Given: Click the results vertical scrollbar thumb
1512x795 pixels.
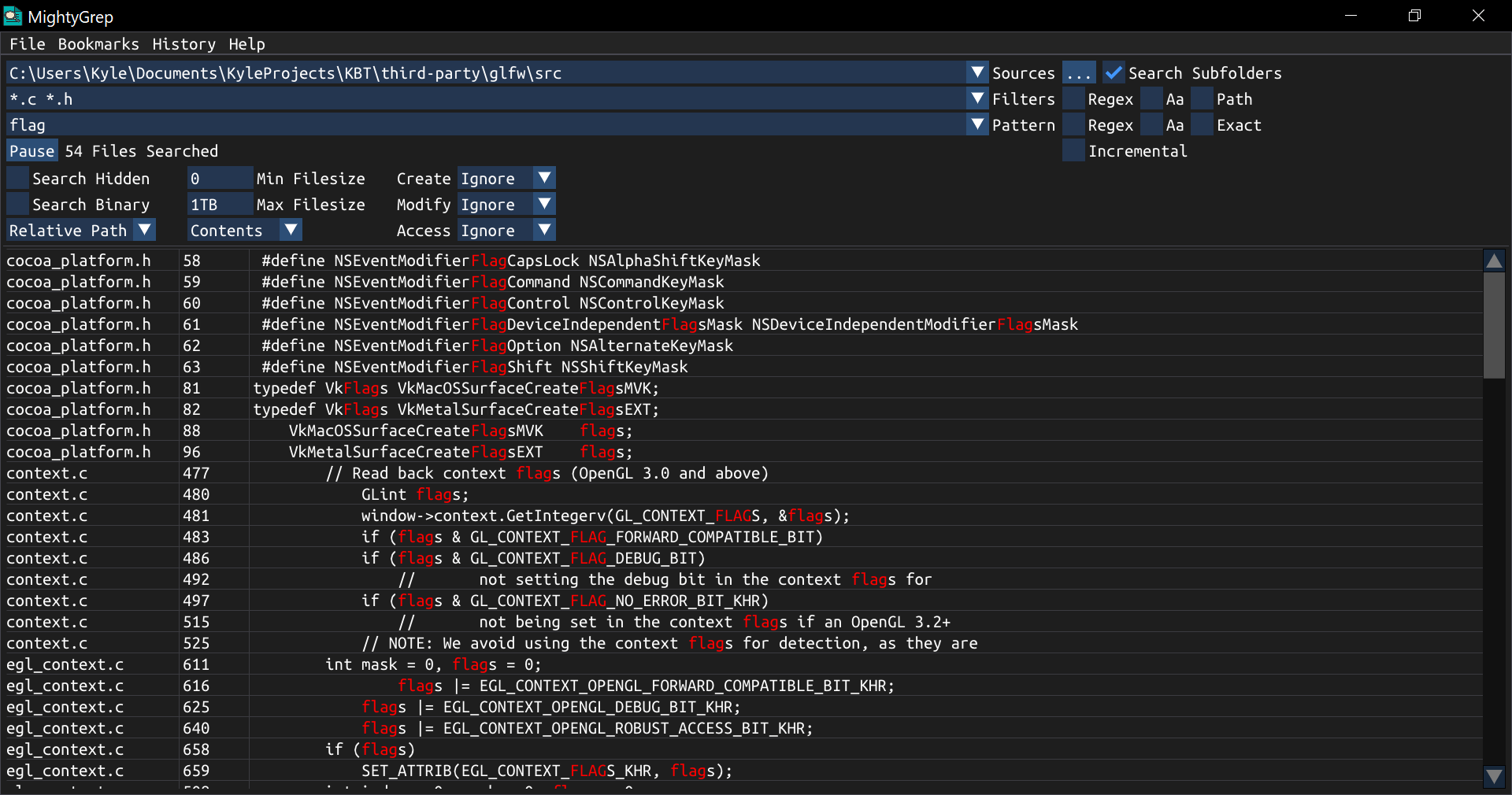Looking at the screenshot, I should [x=1494, y=325].
